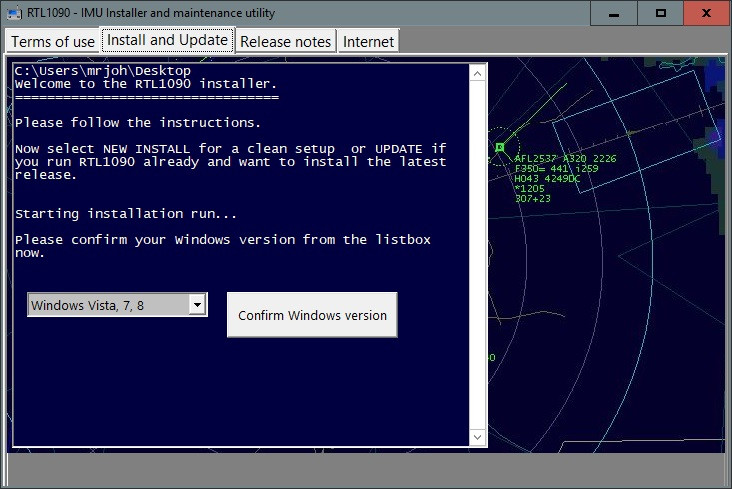The width and height of the screenshot is (732, 489).
Task: Click the "Please follow the instructions." line
Action: [137, 123]
